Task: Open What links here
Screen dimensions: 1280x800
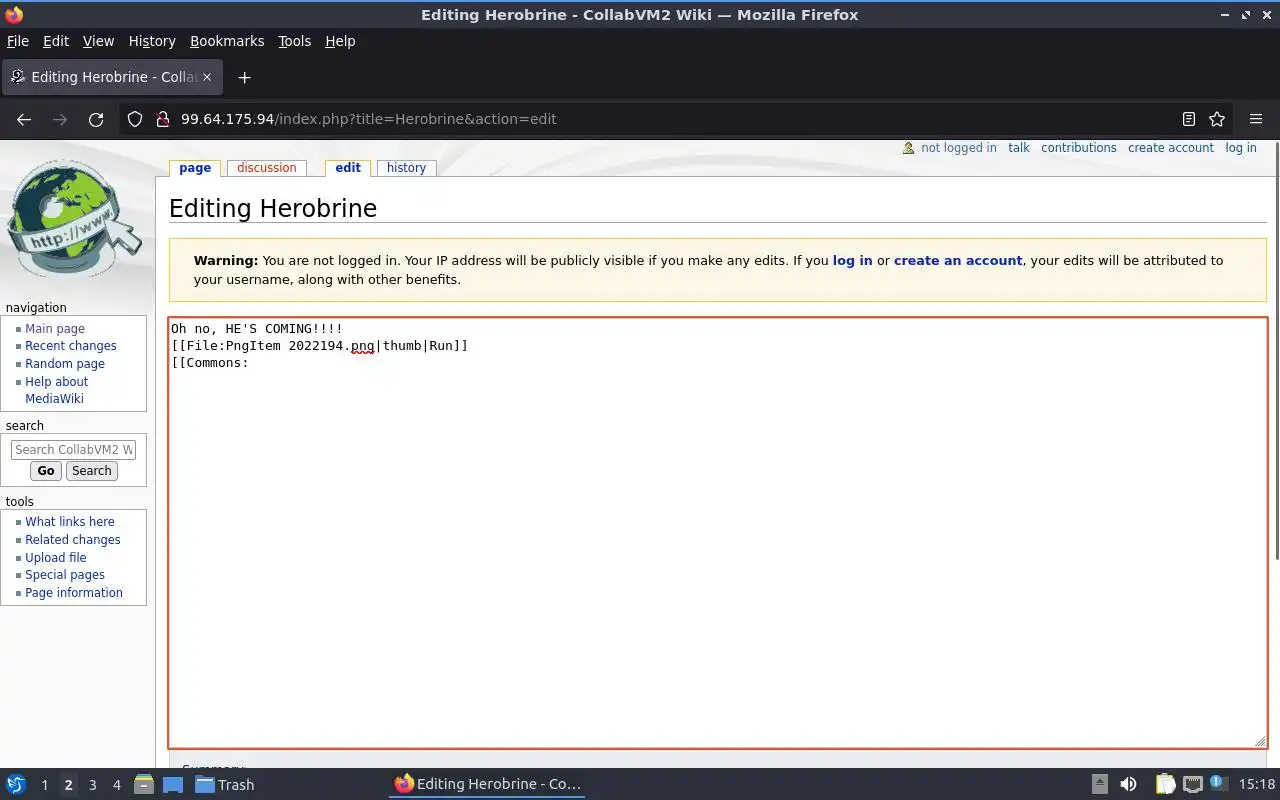Action: pyautogui.click(x=70, y=522)
